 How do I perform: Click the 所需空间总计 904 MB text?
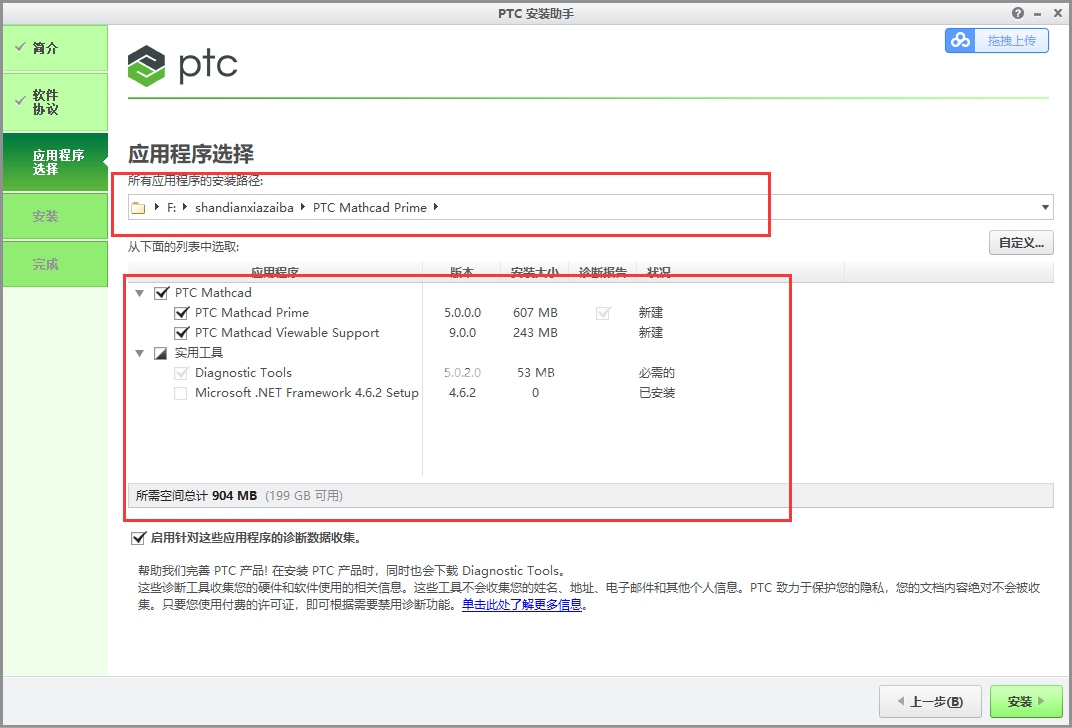click(x=196, y=496)
